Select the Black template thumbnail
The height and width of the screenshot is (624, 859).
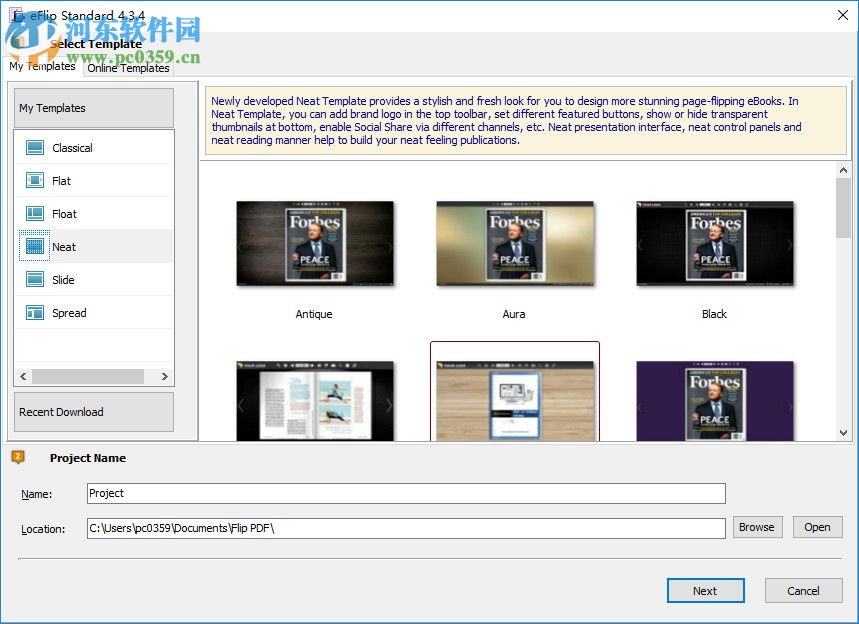pyautogui.click(x=714, y=243)
